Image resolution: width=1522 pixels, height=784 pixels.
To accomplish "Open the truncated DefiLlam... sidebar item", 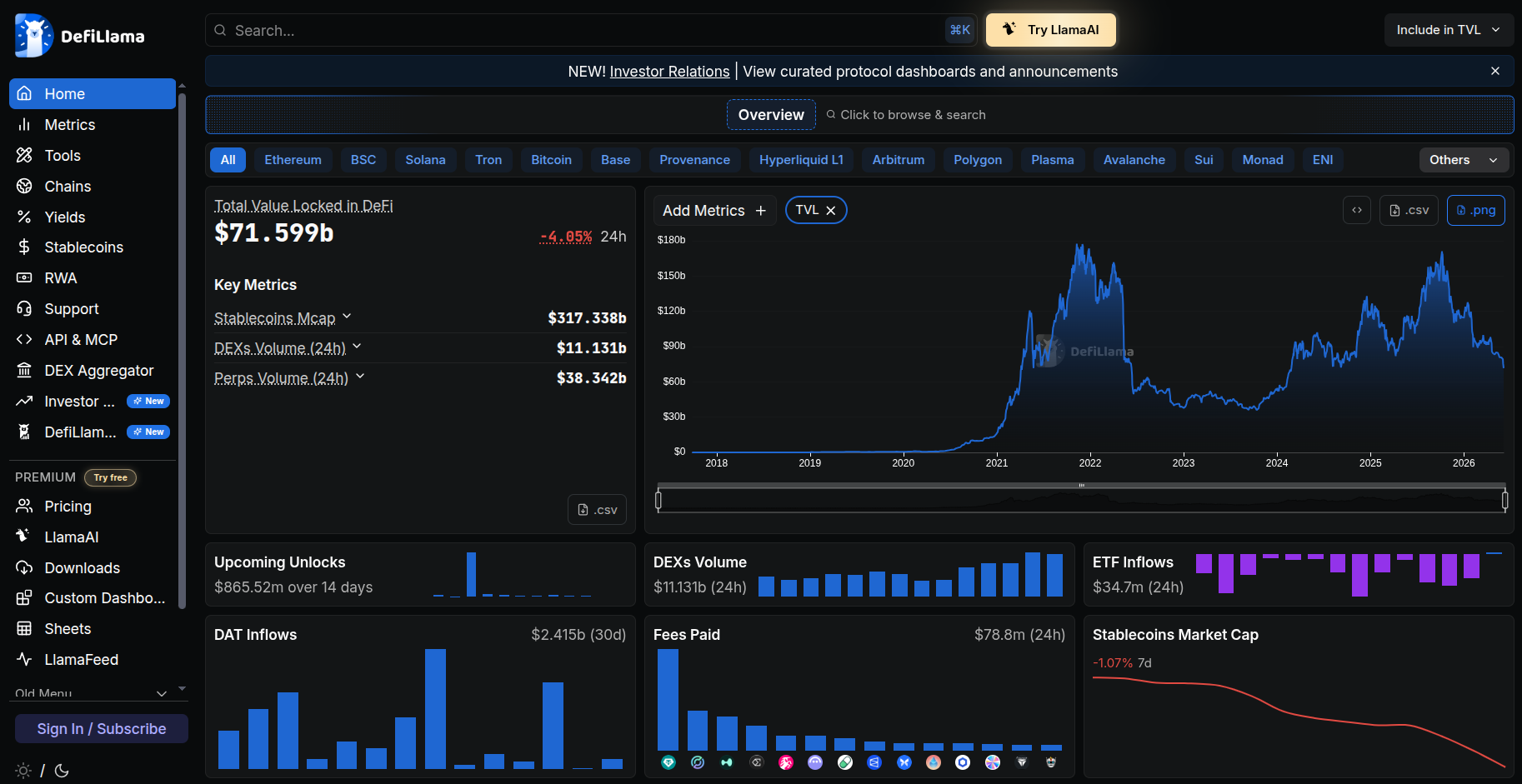I will pyautogui.click(x=93, y=432).
